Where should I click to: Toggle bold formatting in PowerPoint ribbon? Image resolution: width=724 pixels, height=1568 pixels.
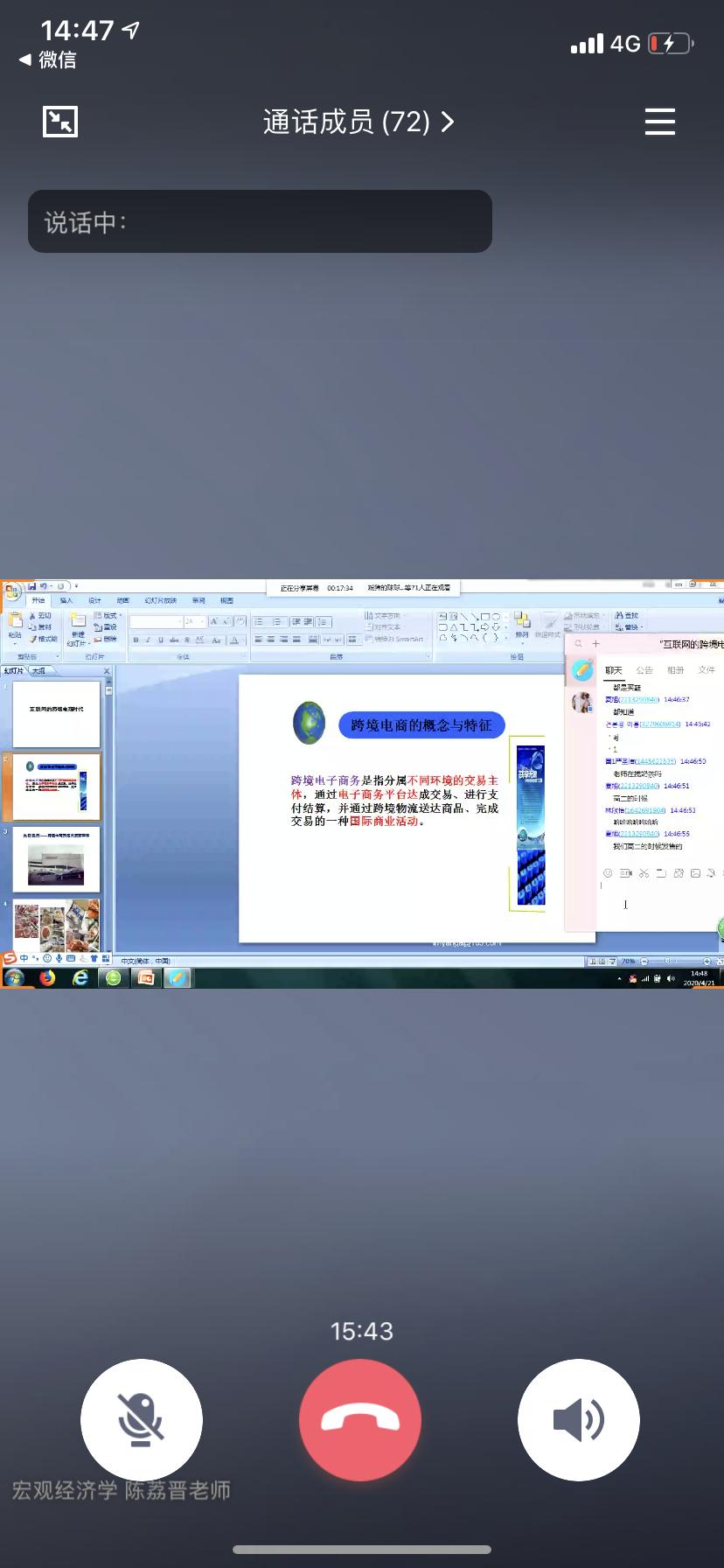coord(136,640)
